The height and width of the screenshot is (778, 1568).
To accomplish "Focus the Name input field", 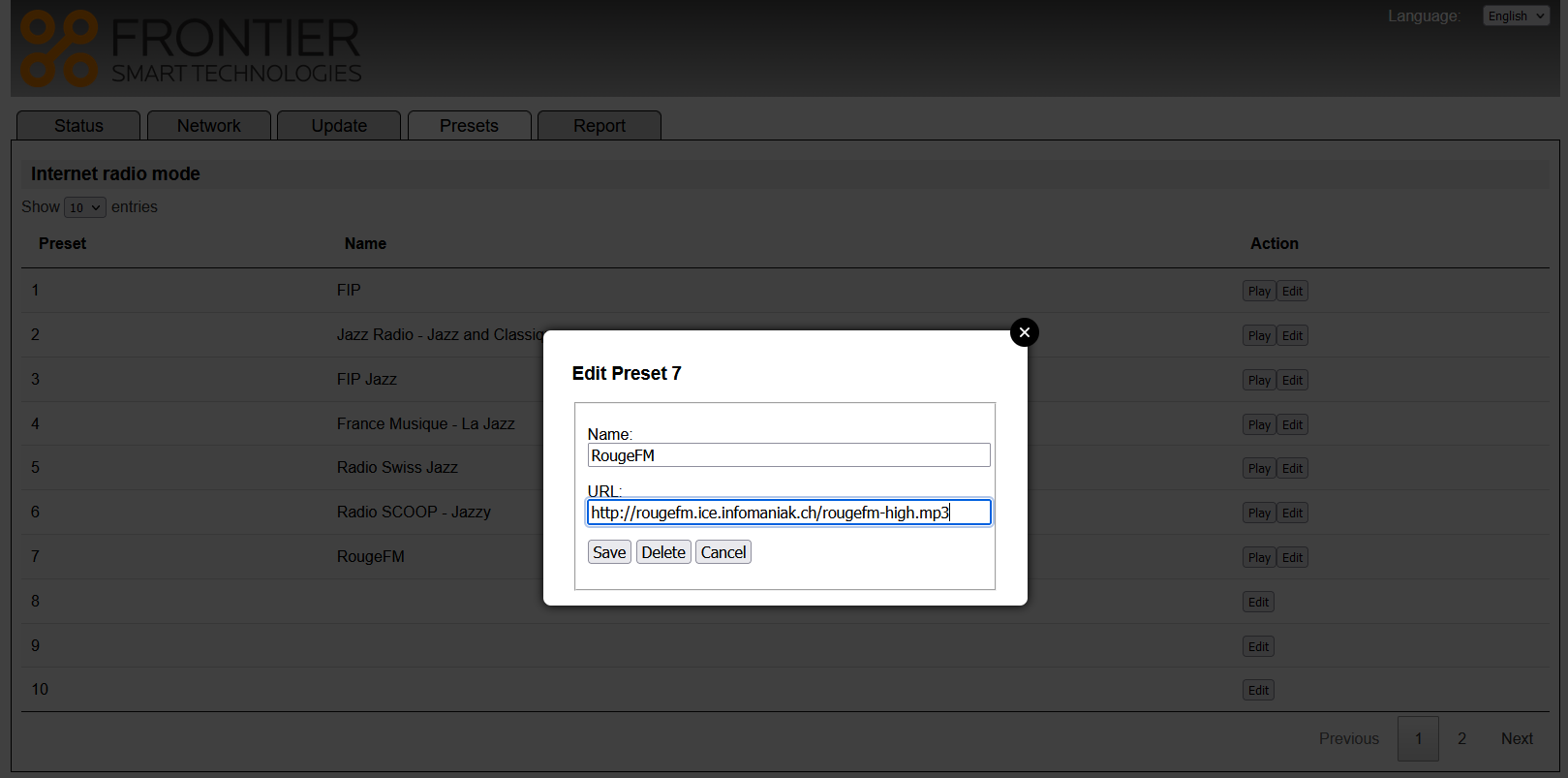I will [x=789, y=455].
